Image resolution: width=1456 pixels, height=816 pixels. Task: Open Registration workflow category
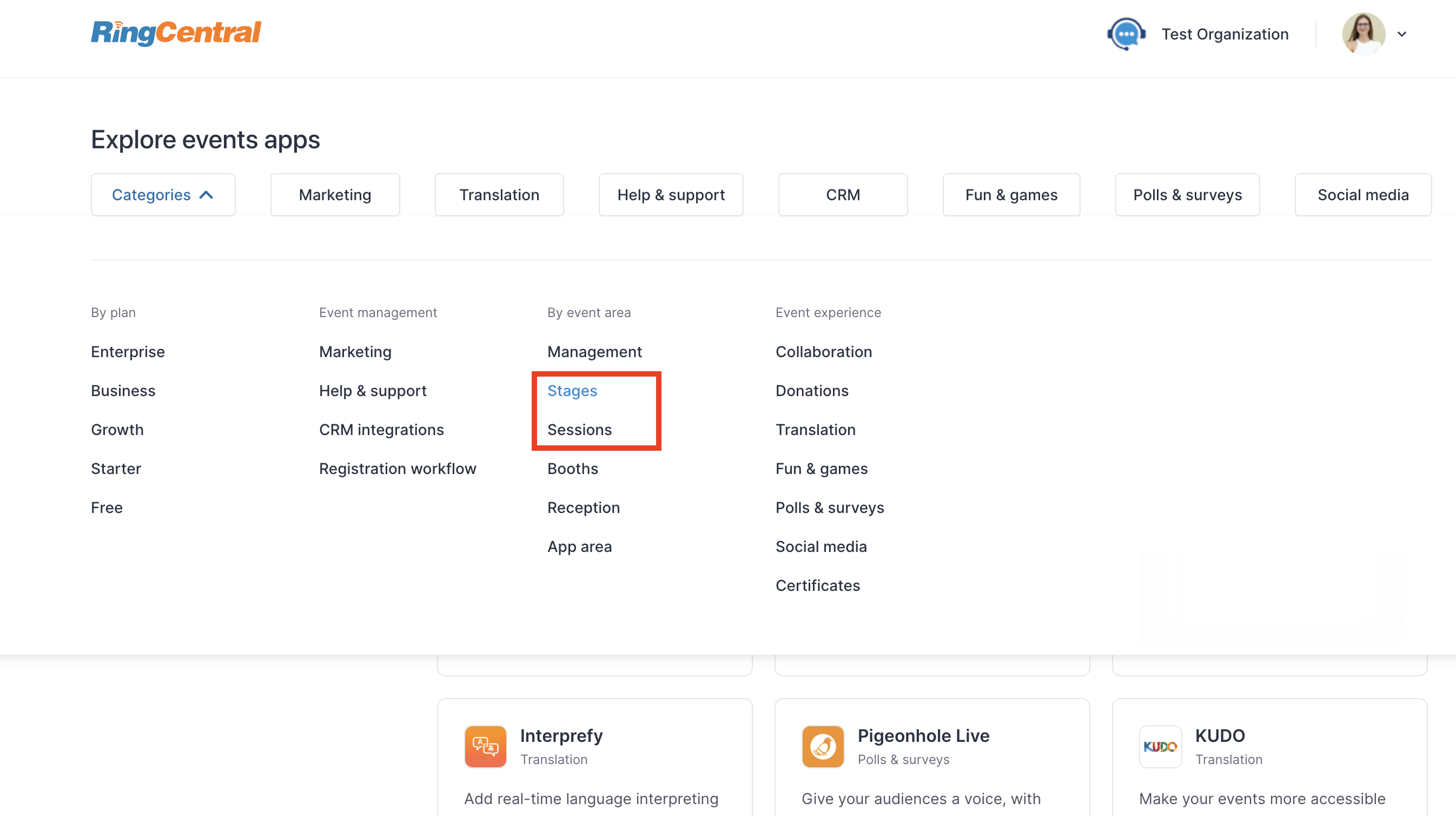(398, 469)
